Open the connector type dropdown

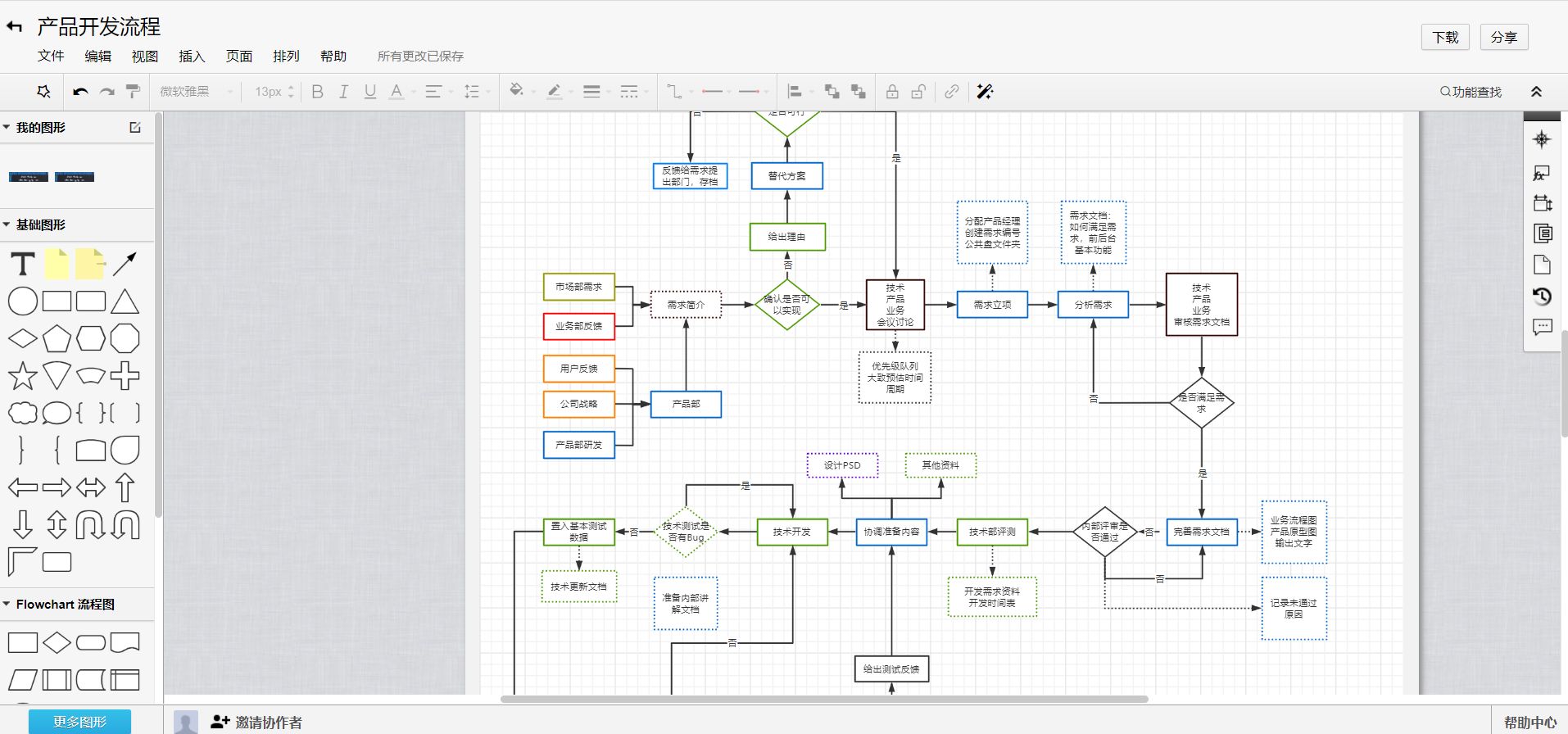click(674, 92)
